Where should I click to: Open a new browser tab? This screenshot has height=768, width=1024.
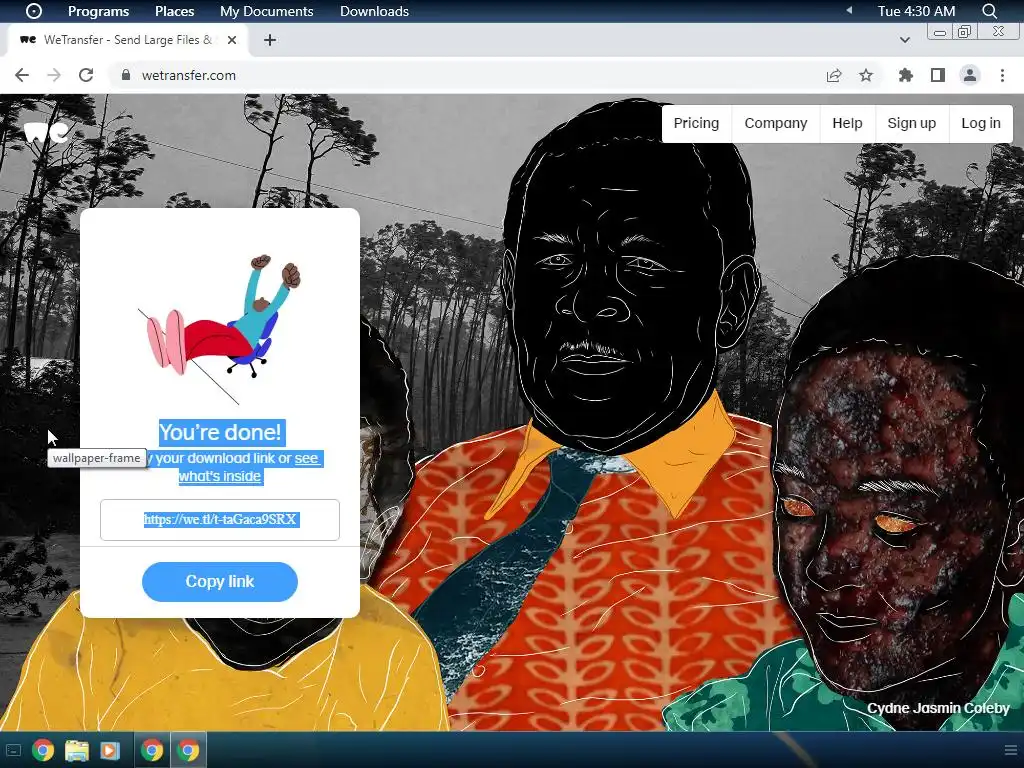[x=270, y=40]
